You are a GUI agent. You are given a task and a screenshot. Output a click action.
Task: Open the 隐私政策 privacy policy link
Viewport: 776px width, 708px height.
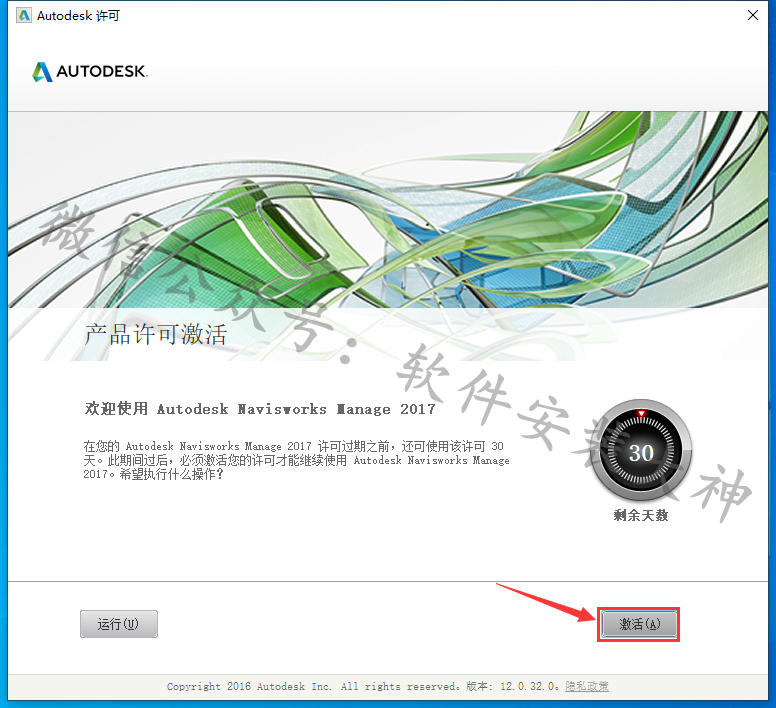point(587,686)
